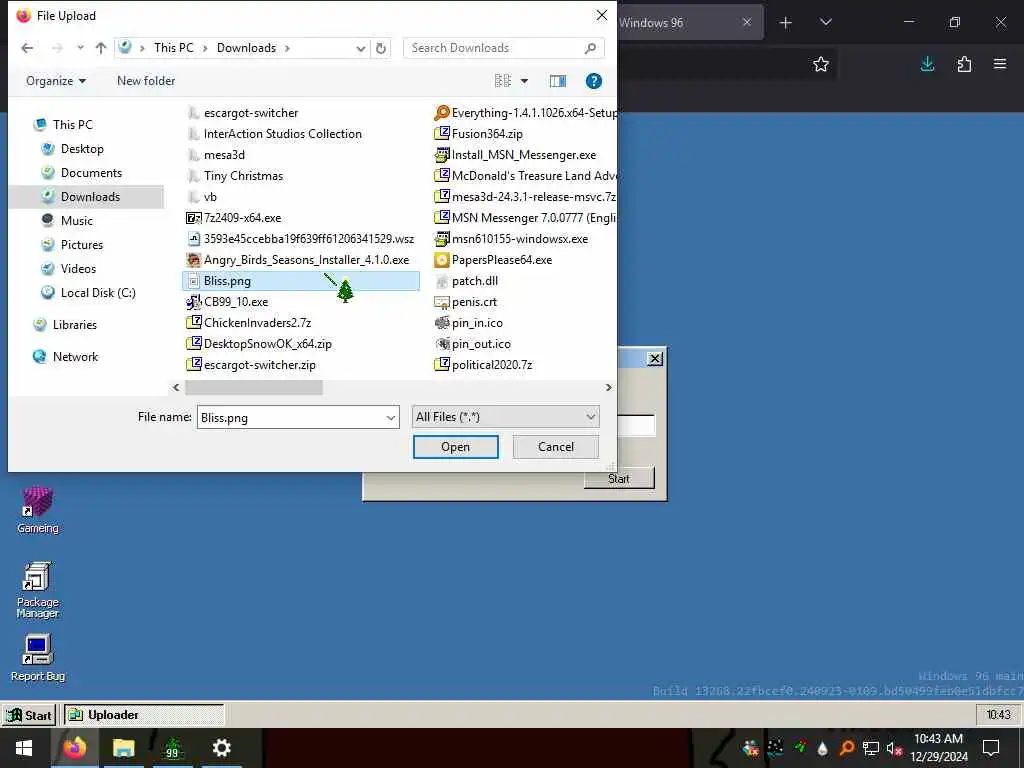
Task: Click the file list scroll left arrow
Action: 176,387
